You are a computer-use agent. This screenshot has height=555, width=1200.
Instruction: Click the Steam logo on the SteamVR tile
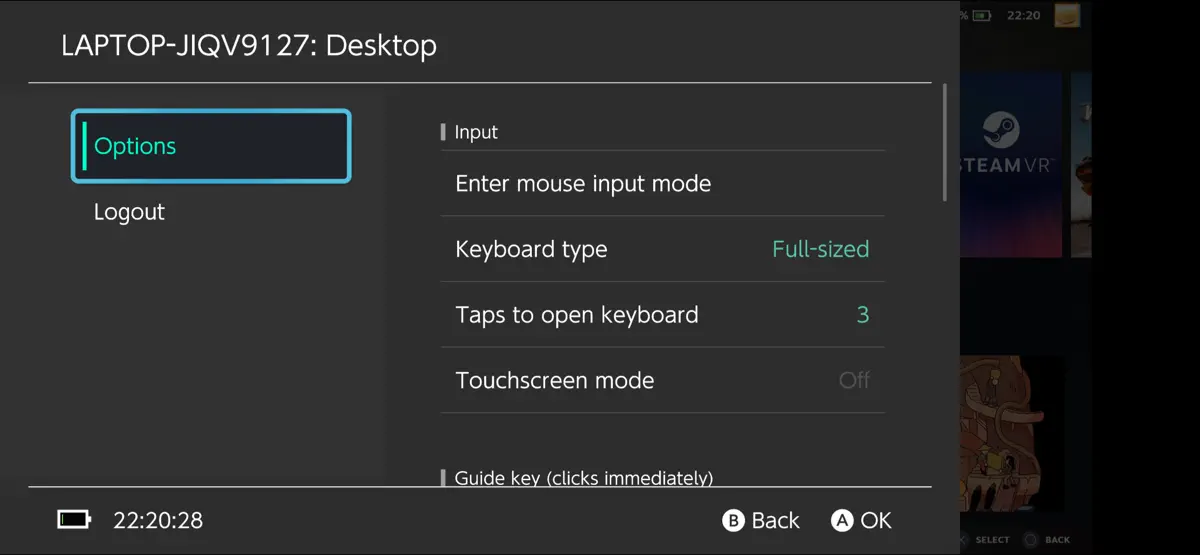(x=1000, y=131)
